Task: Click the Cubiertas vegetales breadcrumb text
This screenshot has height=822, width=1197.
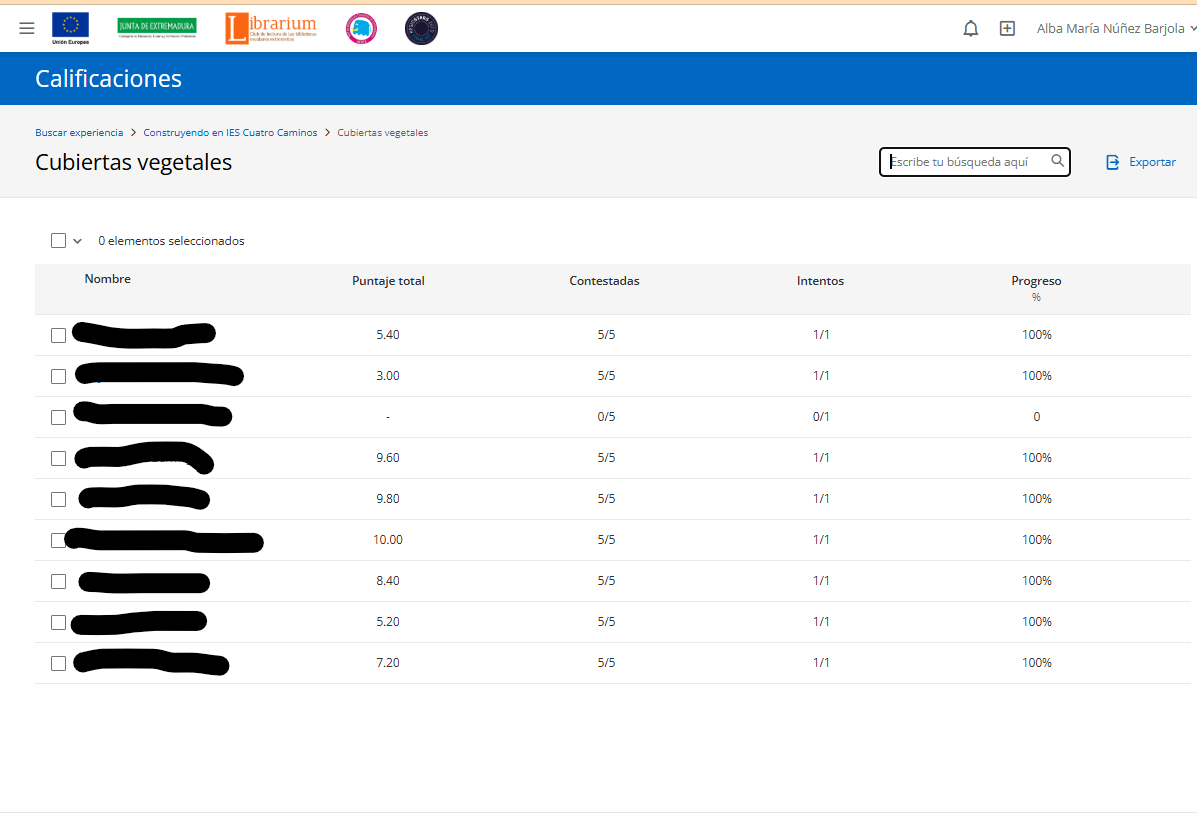Action: coord(382,133)
